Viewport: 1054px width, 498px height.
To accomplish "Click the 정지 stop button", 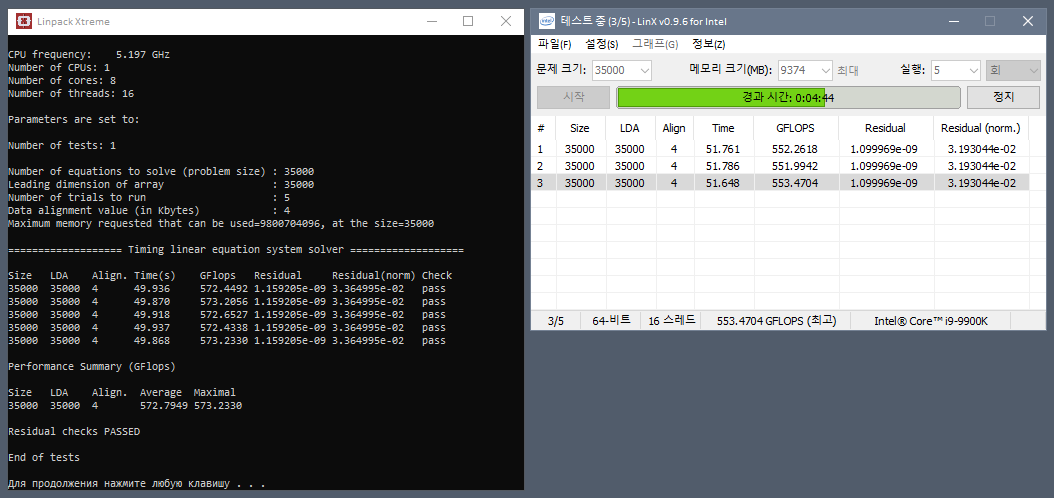I will [1003, 97].
